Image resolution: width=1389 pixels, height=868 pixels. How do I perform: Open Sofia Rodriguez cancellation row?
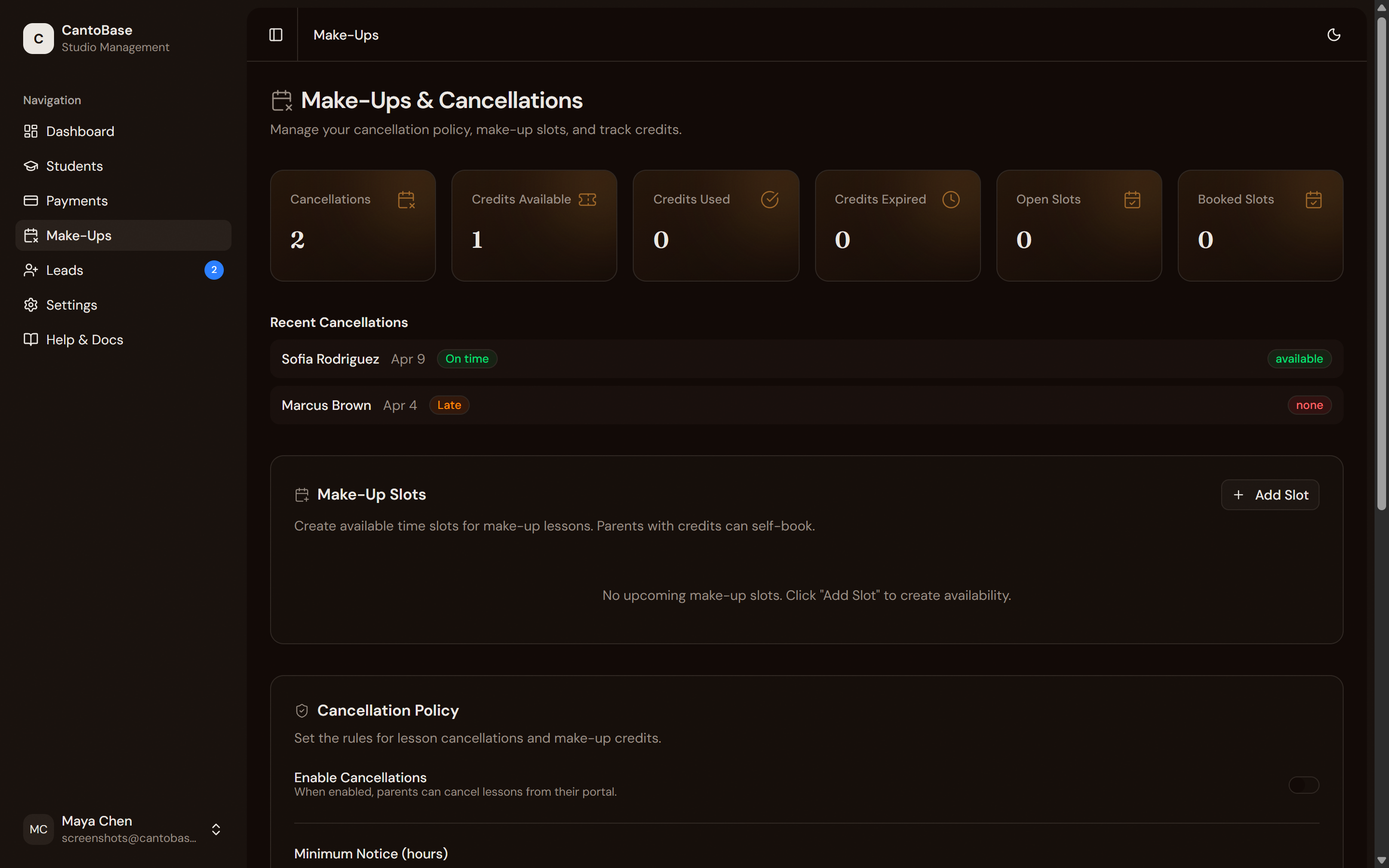pos(806,359)
